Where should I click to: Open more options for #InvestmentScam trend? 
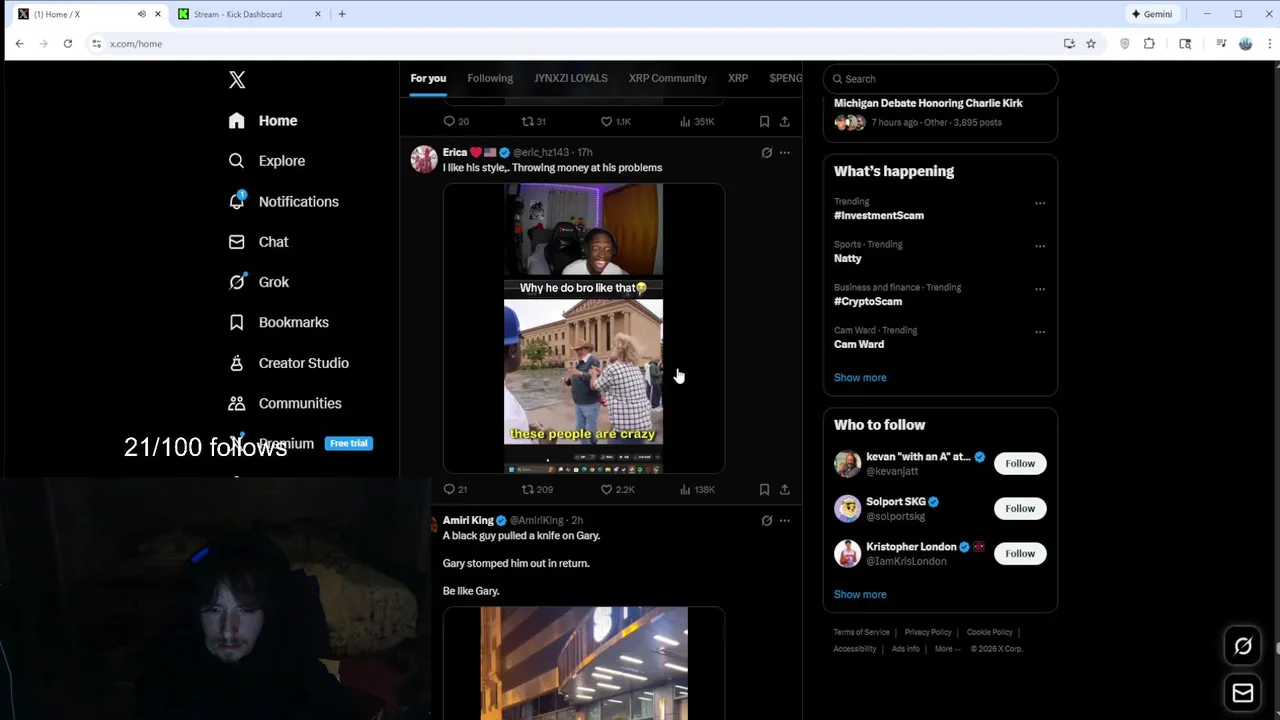tap(1040, 203)
